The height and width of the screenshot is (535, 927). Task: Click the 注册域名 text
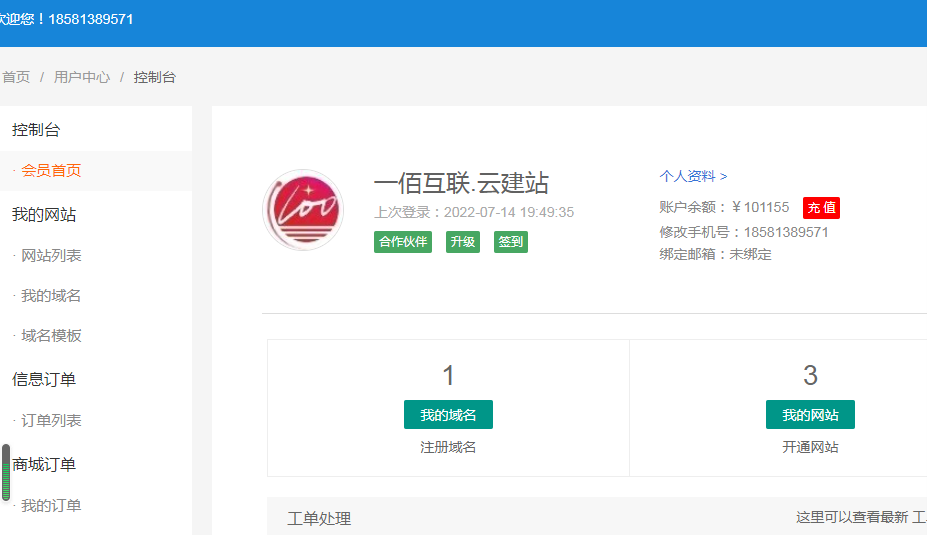[448, 448]
